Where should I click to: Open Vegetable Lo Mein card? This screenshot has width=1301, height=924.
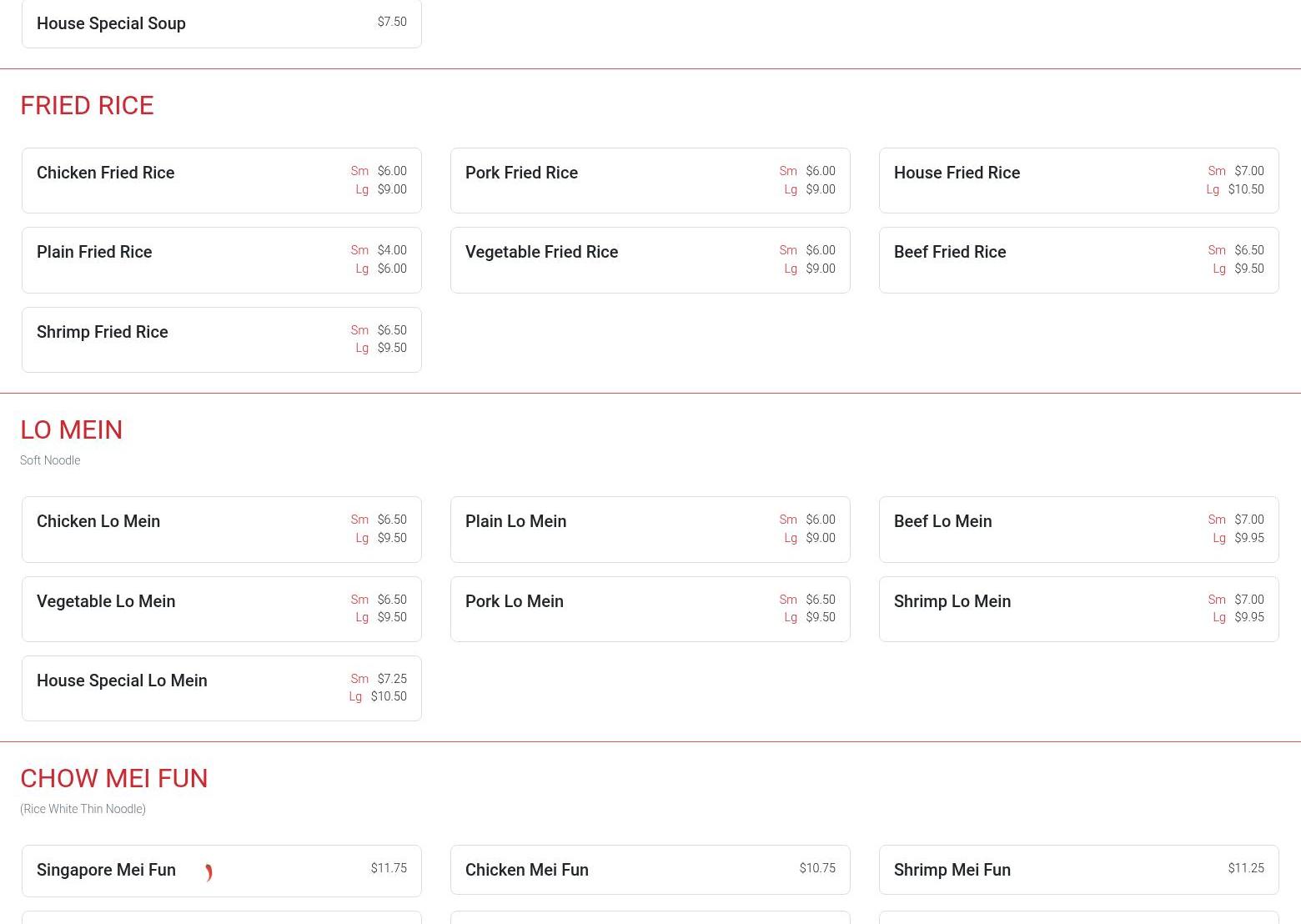click(x=221, y=609)
